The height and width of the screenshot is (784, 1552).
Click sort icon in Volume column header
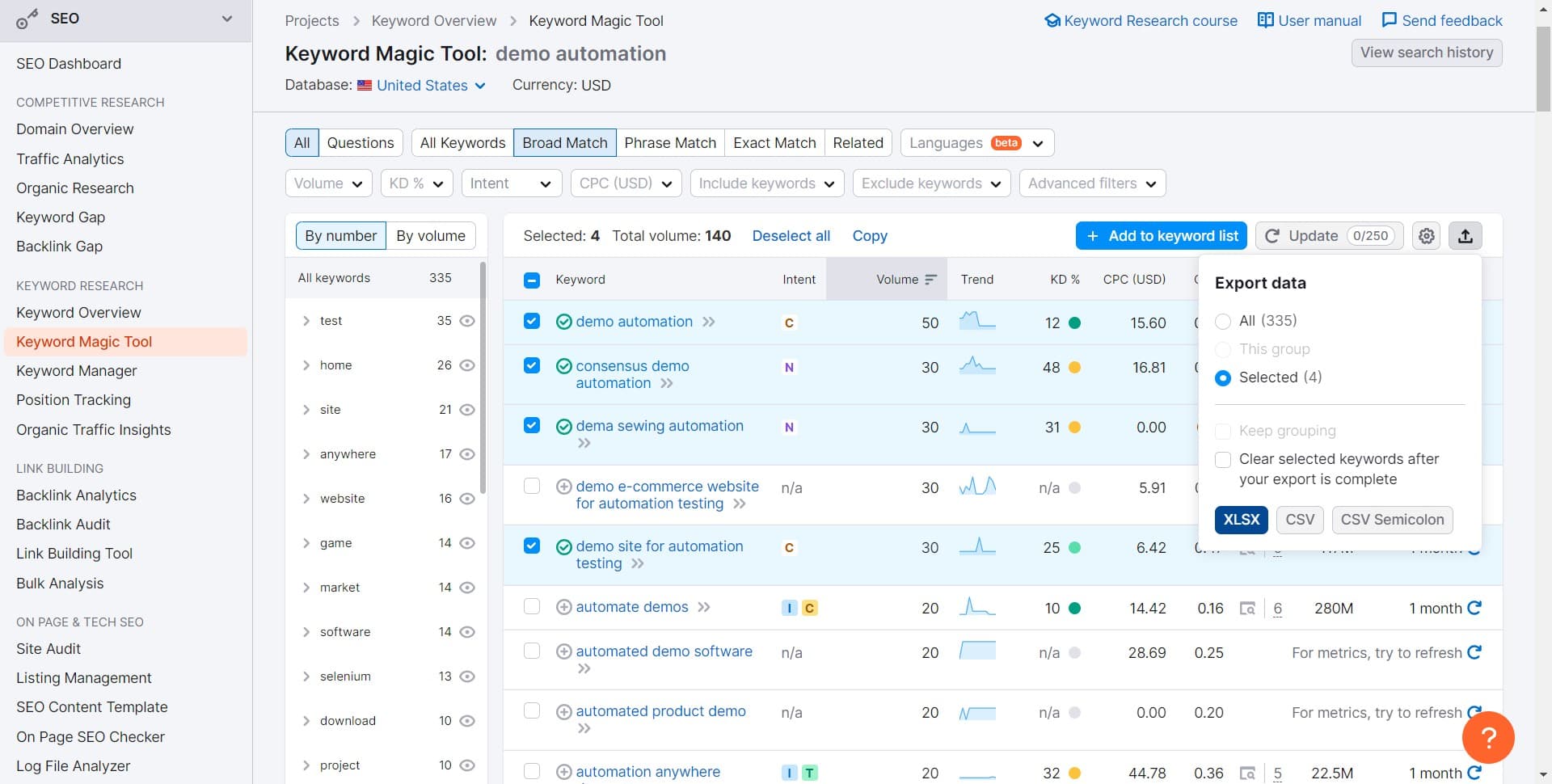(x=930, y=280)
